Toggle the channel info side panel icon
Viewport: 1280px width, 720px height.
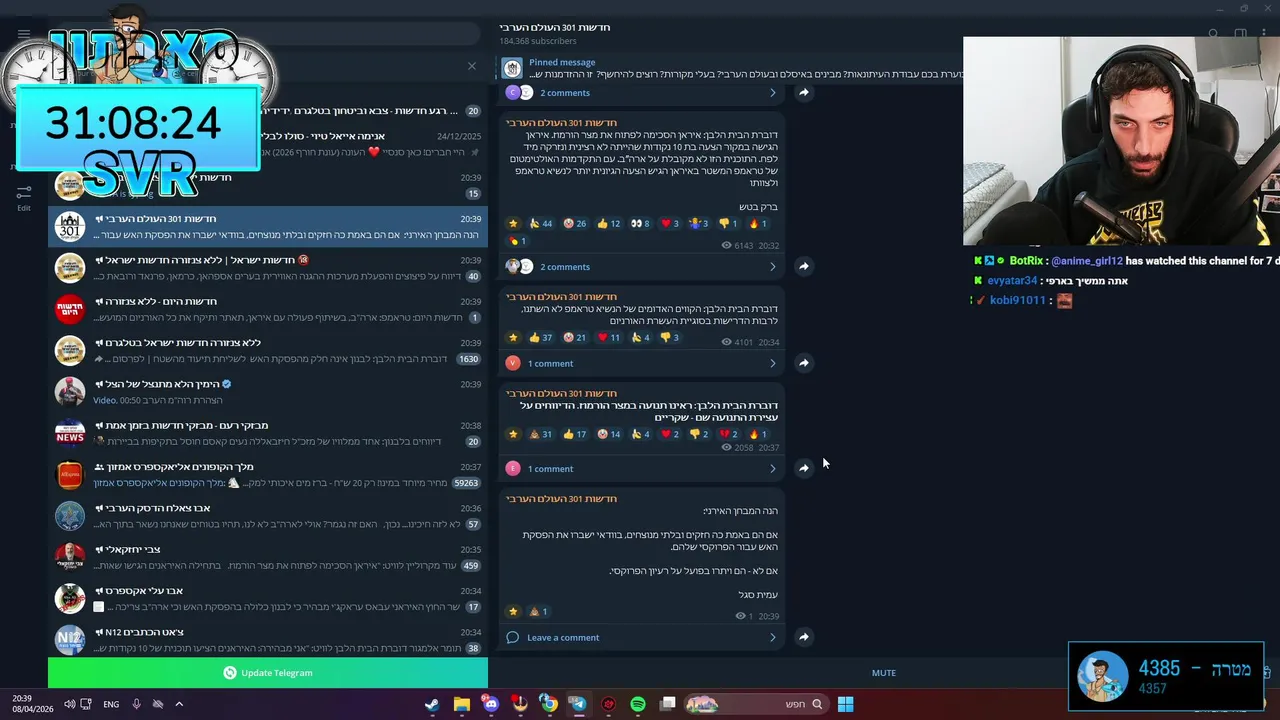[x=1240, y=34]
